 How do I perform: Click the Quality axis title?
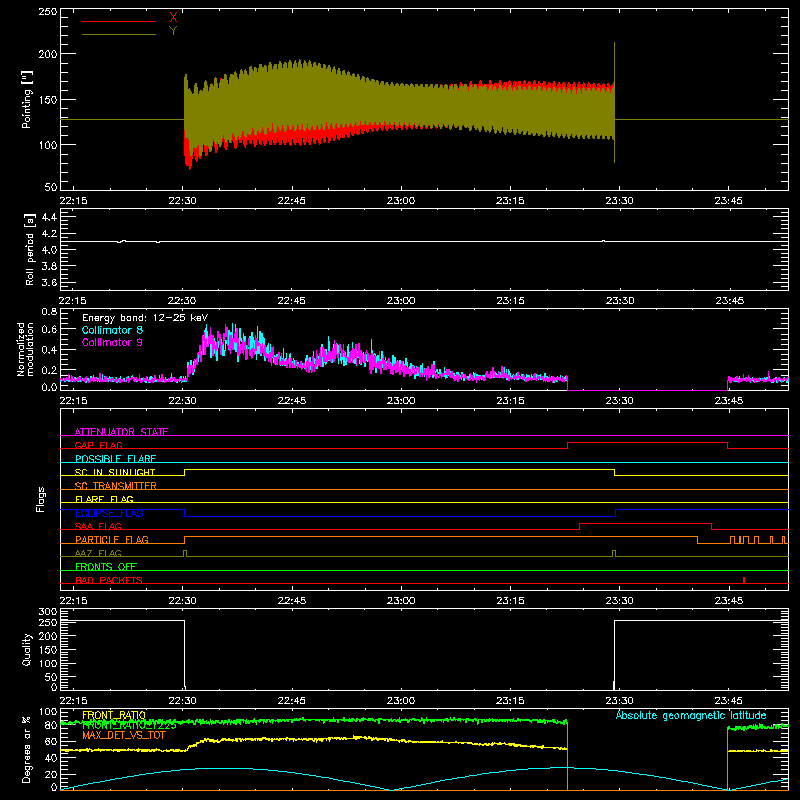[27, 649]
